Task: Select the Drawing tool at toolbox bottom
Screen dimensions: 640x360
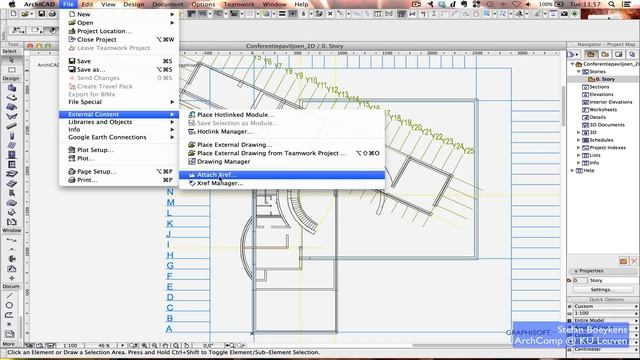Action: click(9, 334)
